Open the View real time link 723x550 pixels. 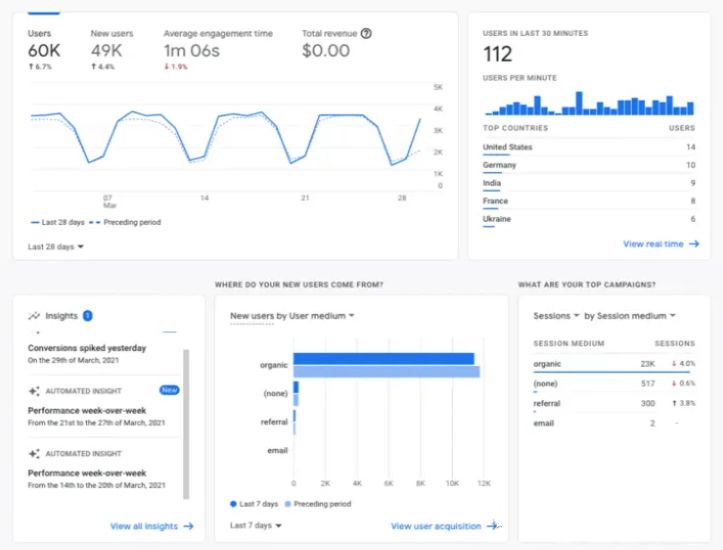(x=660, y=244)
